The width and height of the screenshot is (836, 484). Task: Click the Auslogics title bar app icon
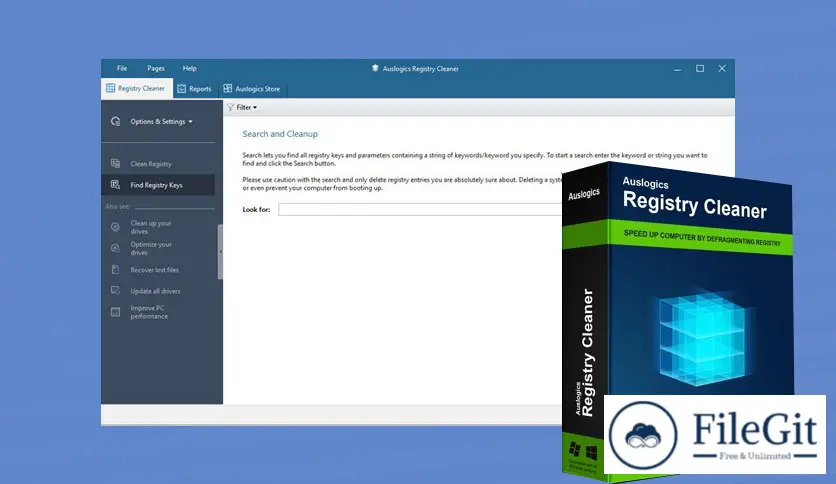click(x=375, y=68)
